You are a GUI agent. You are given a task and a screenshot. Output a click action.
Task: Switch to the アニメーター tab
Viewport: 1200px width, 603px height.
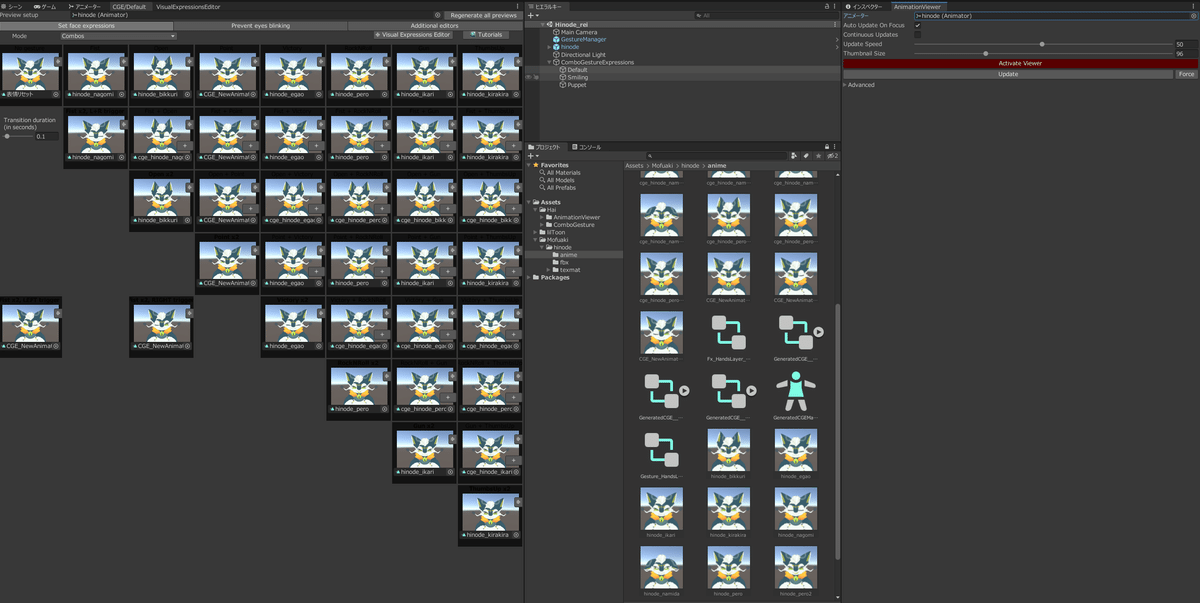[x=83, y=6]
